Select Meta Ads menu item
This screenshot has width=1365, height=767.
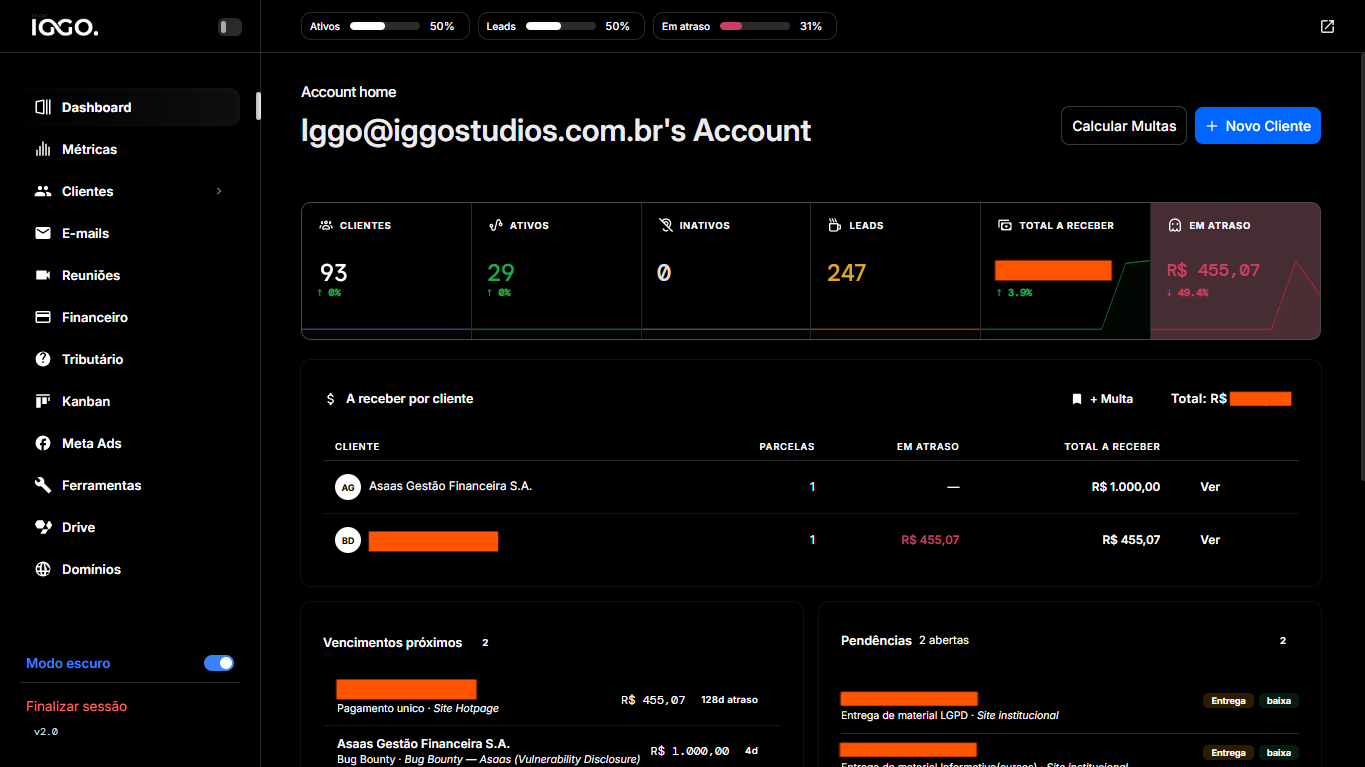point(130,443)
